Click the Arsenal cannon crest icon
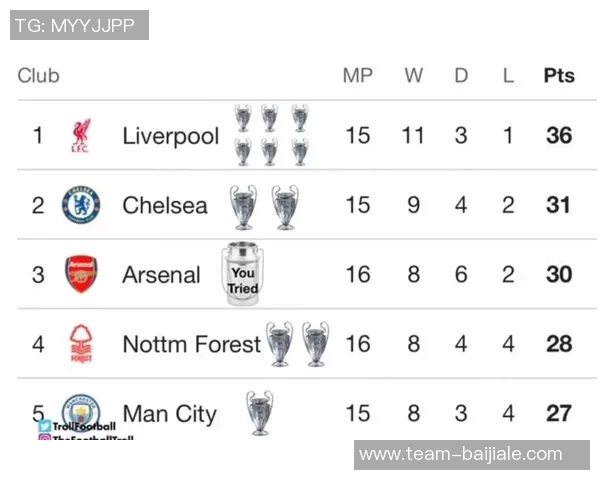The image size is (600, 480). (81, 274)
